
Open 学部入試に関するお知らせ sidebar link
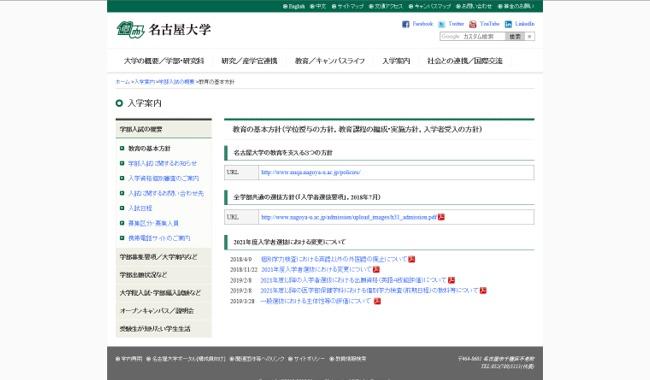click(x=162, y=163)
